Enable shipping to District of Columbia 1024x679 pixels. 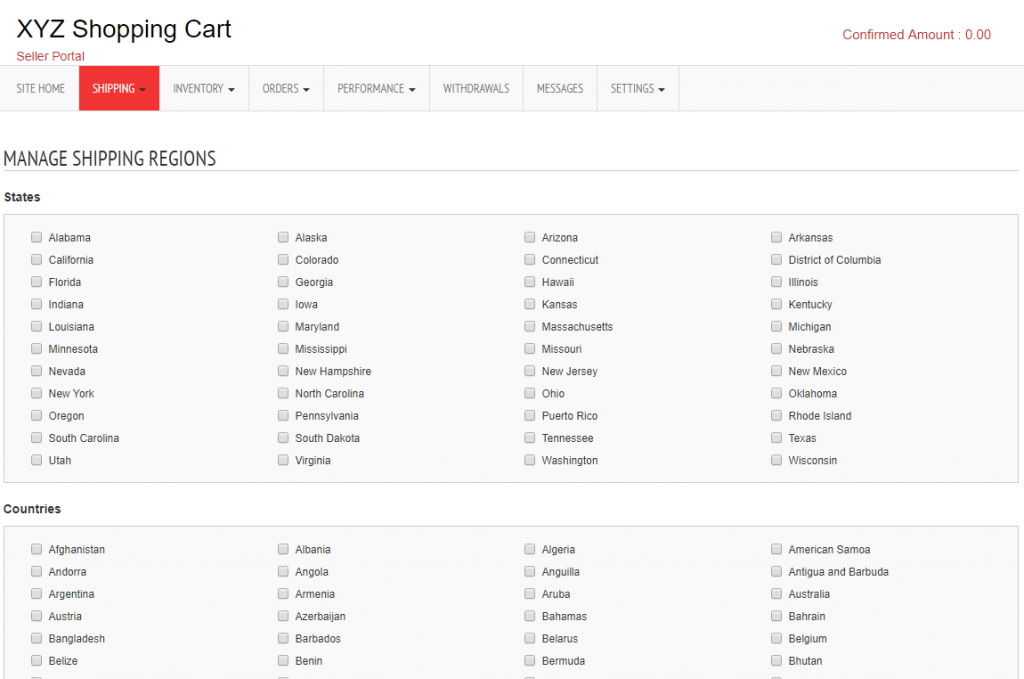(776, 260)
